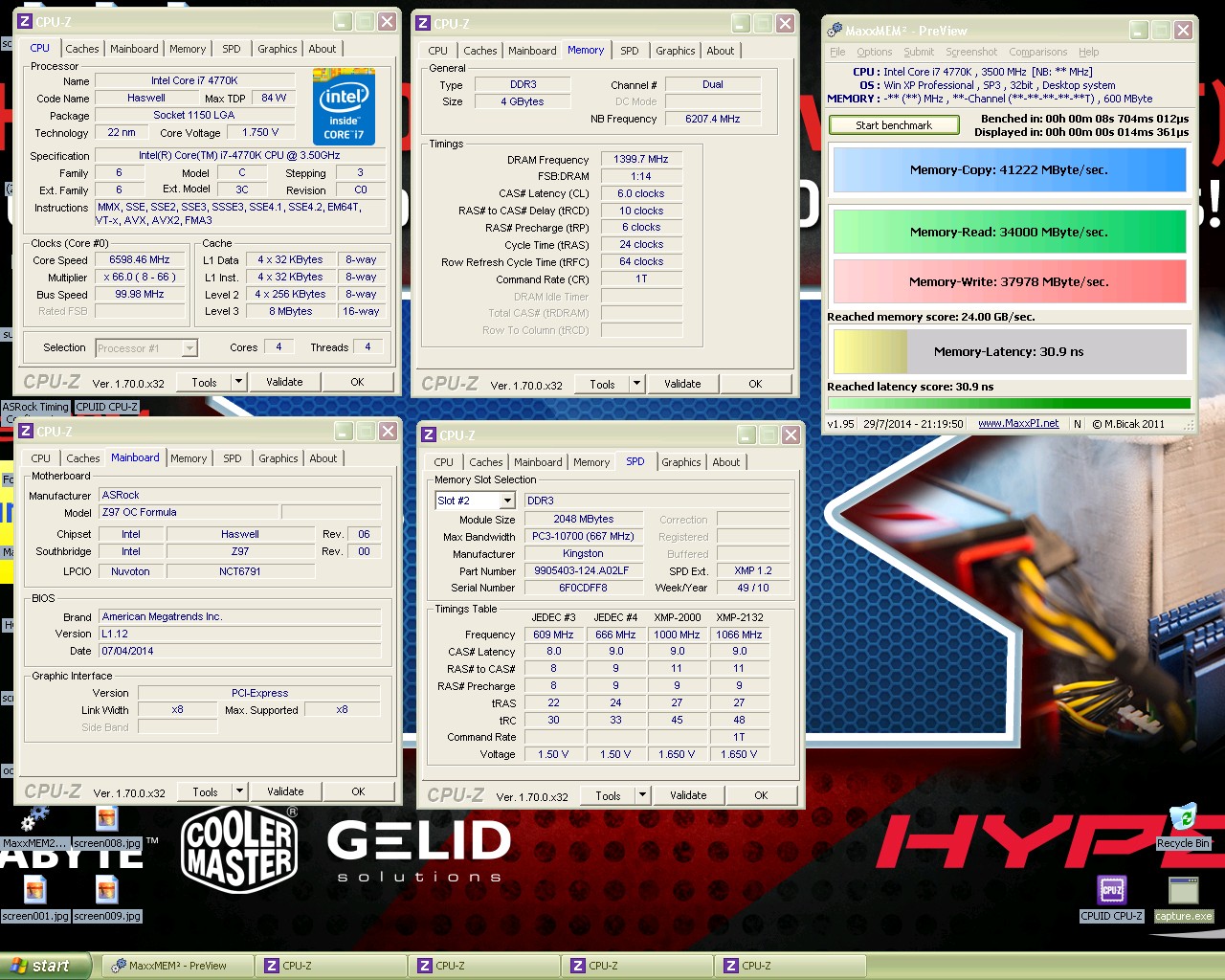1225x980 pixels.
Task: Switch to MaxxMEM² PreView taskbar item
Action: point(176,966)
